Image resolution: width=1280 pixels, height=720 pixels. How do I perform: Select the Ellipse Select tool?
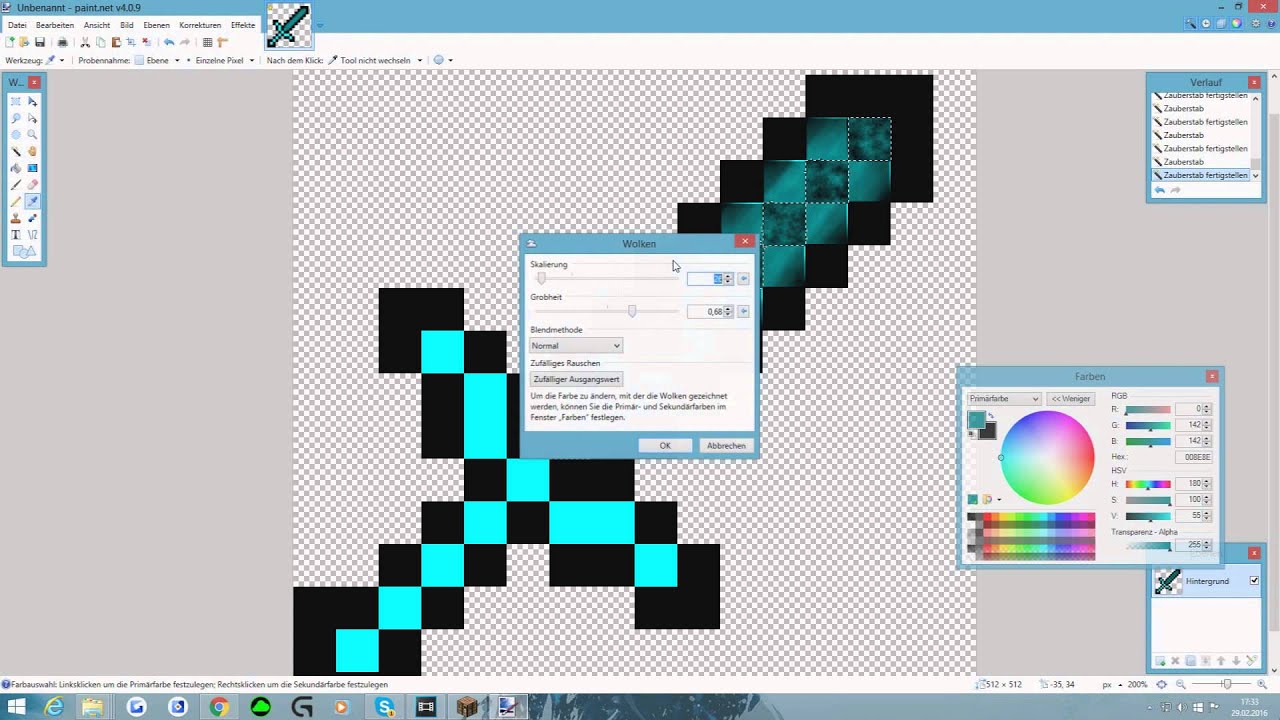[x=16, y=134]
